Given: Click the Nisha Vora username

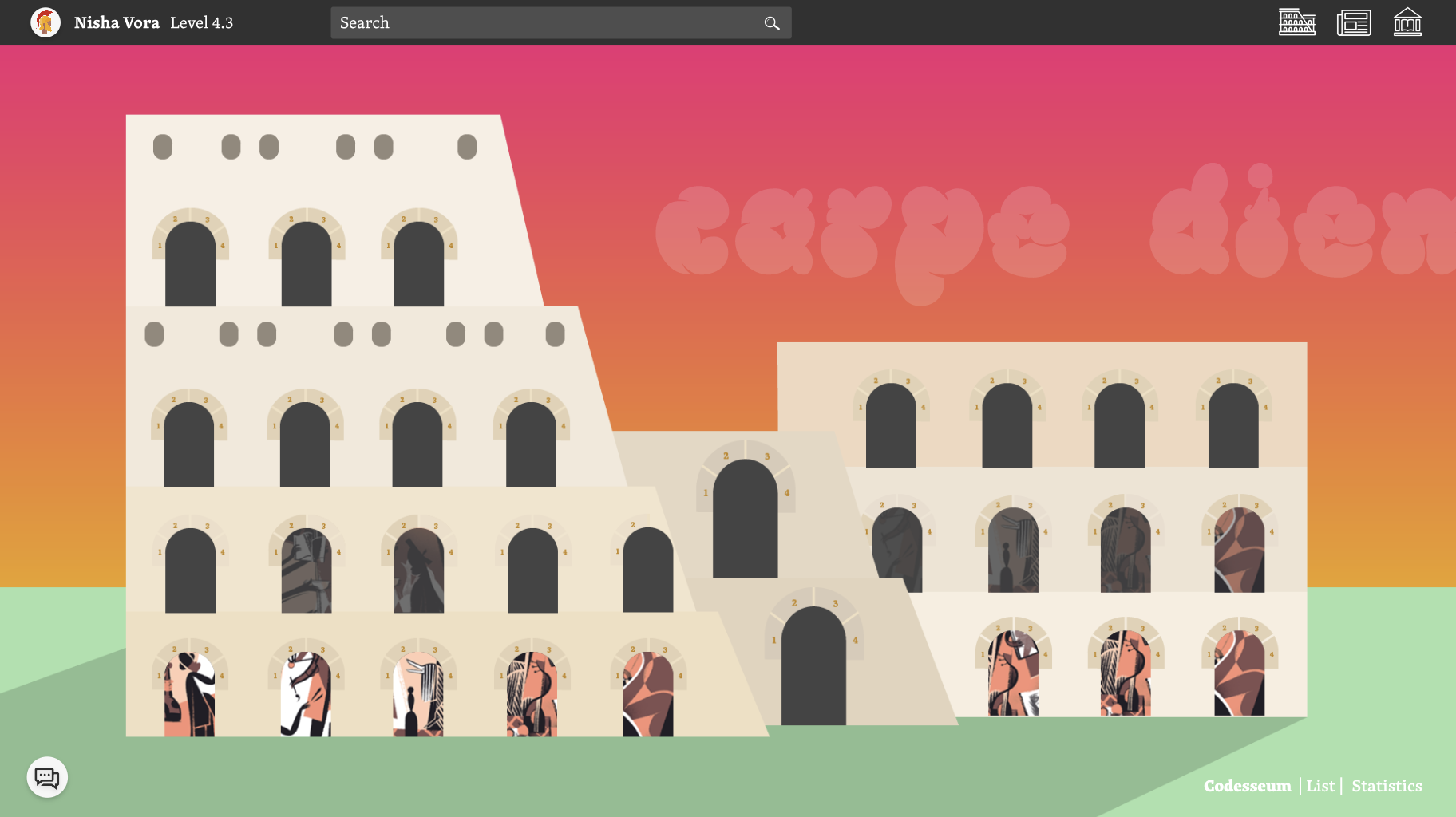Looking at the screenshot, I should 117,22.
